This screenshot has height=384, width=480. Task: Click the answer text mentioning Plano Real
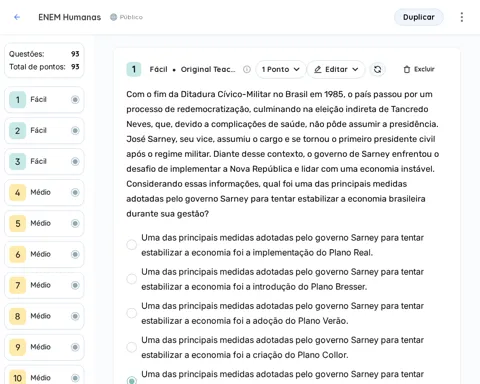coord(282,245)
